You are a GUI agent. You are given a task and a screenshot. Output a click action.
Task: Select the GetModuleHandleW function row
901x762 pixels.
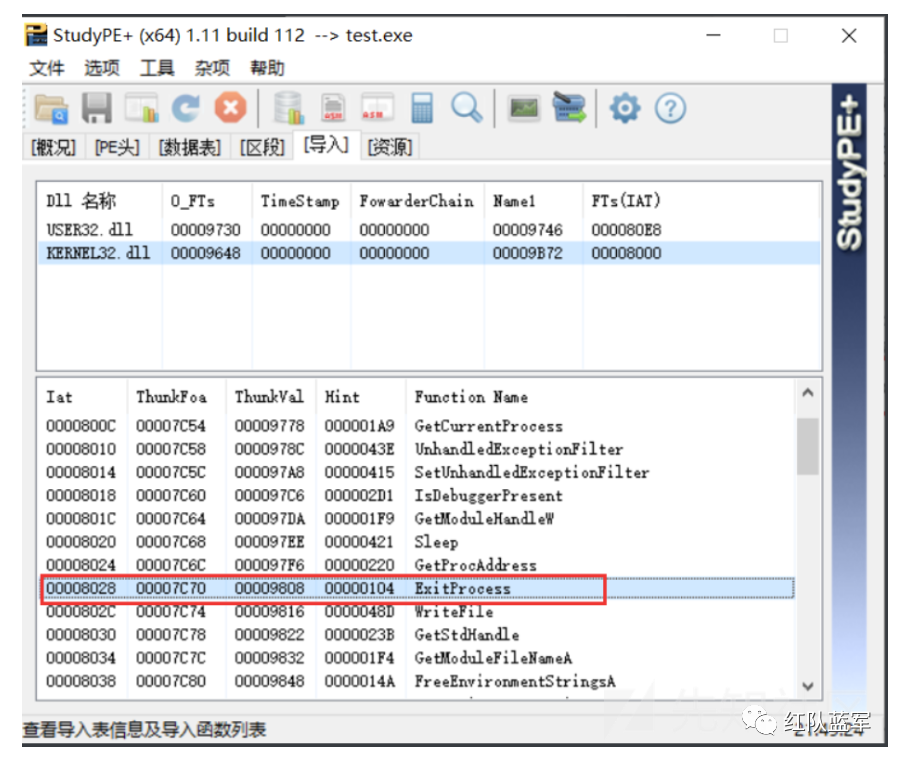[417, 518]
